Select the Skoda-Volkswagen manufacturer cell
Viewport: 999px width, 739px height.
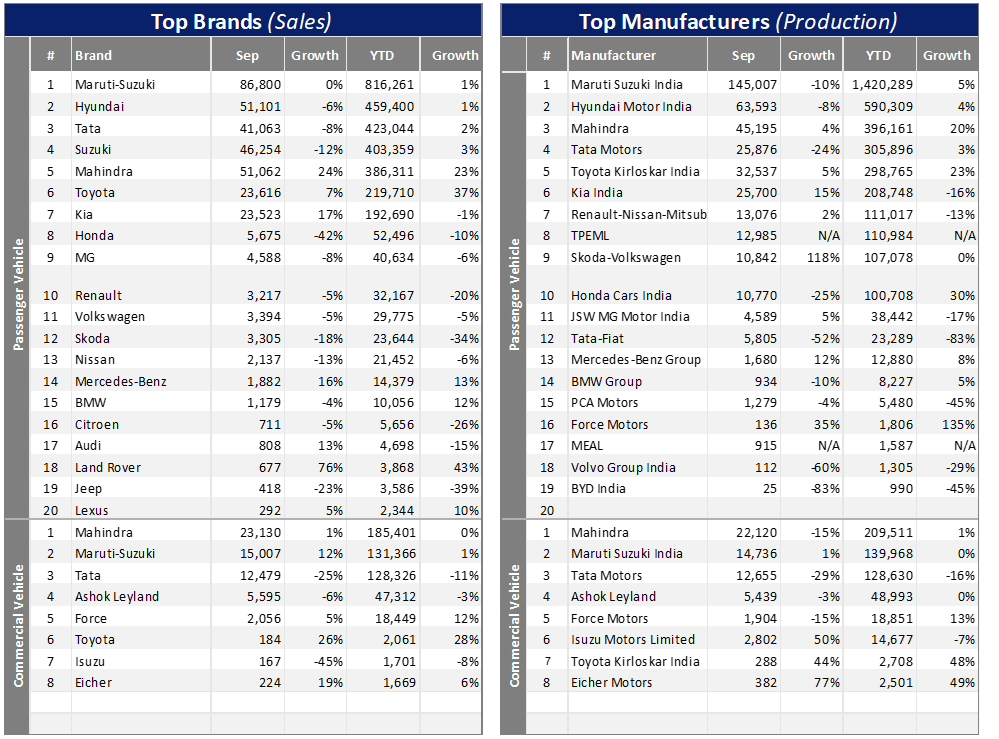tap(626, 258)
